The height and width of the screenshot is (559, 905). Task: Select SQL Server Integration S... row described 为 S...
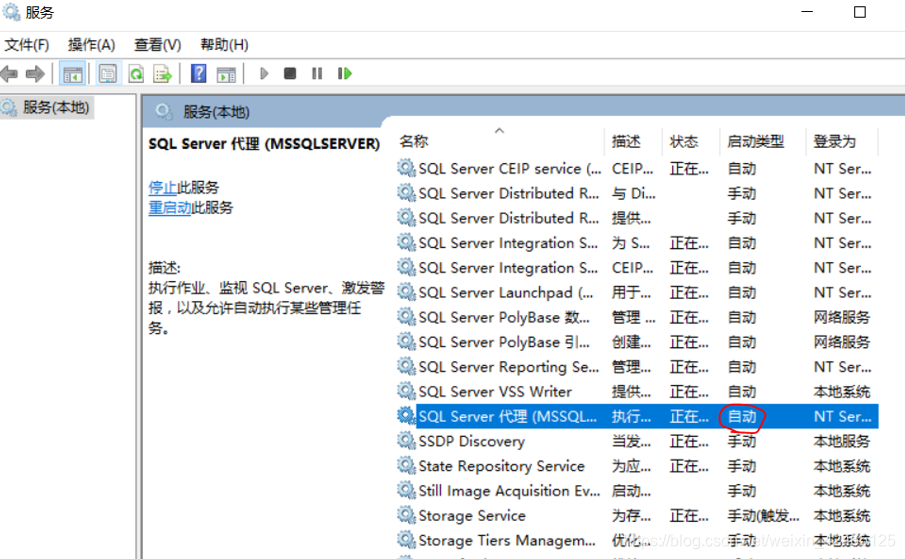tap(637, 243)
